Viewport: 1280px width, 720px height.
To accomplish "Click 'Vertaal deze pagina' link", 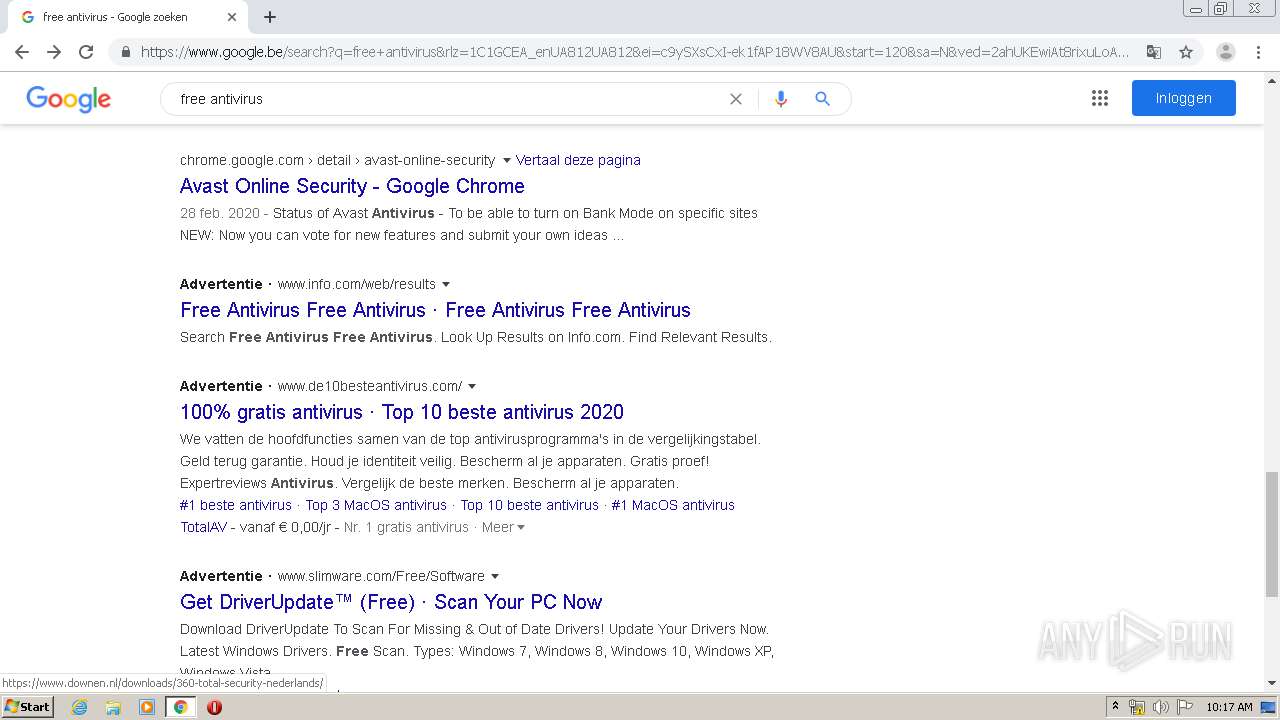I will coord(578,160).
